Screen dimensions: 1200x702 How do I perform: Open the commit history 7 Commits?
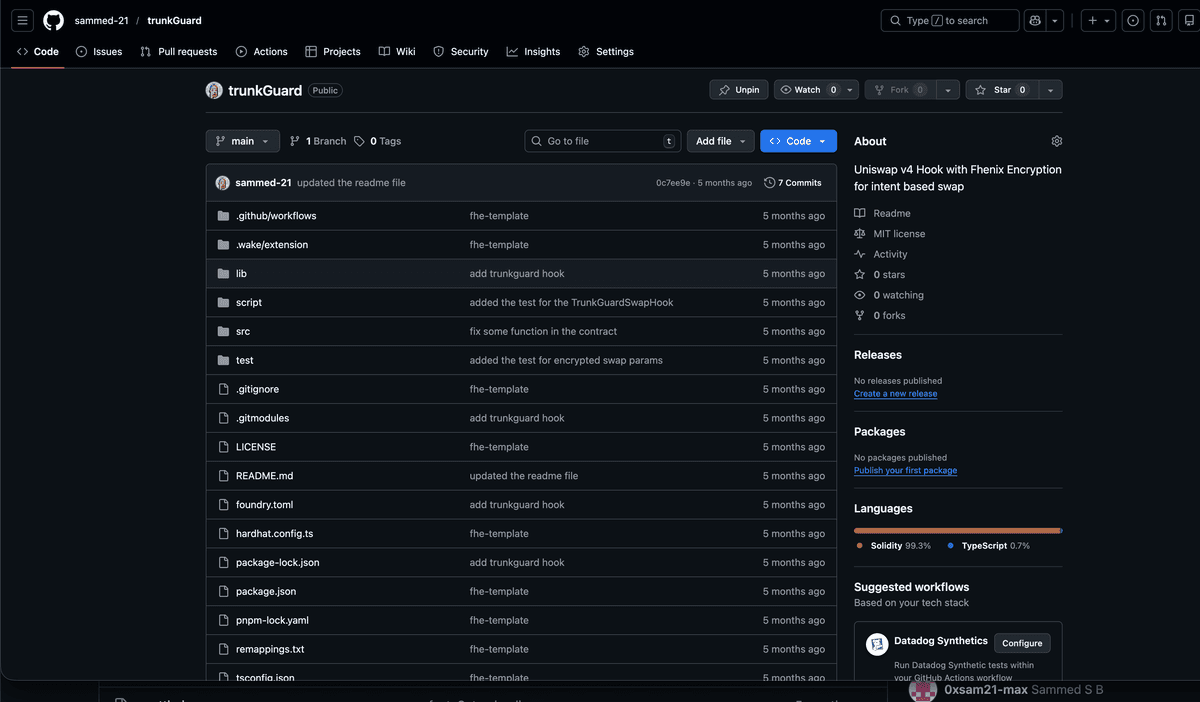[x=793, y=183]
